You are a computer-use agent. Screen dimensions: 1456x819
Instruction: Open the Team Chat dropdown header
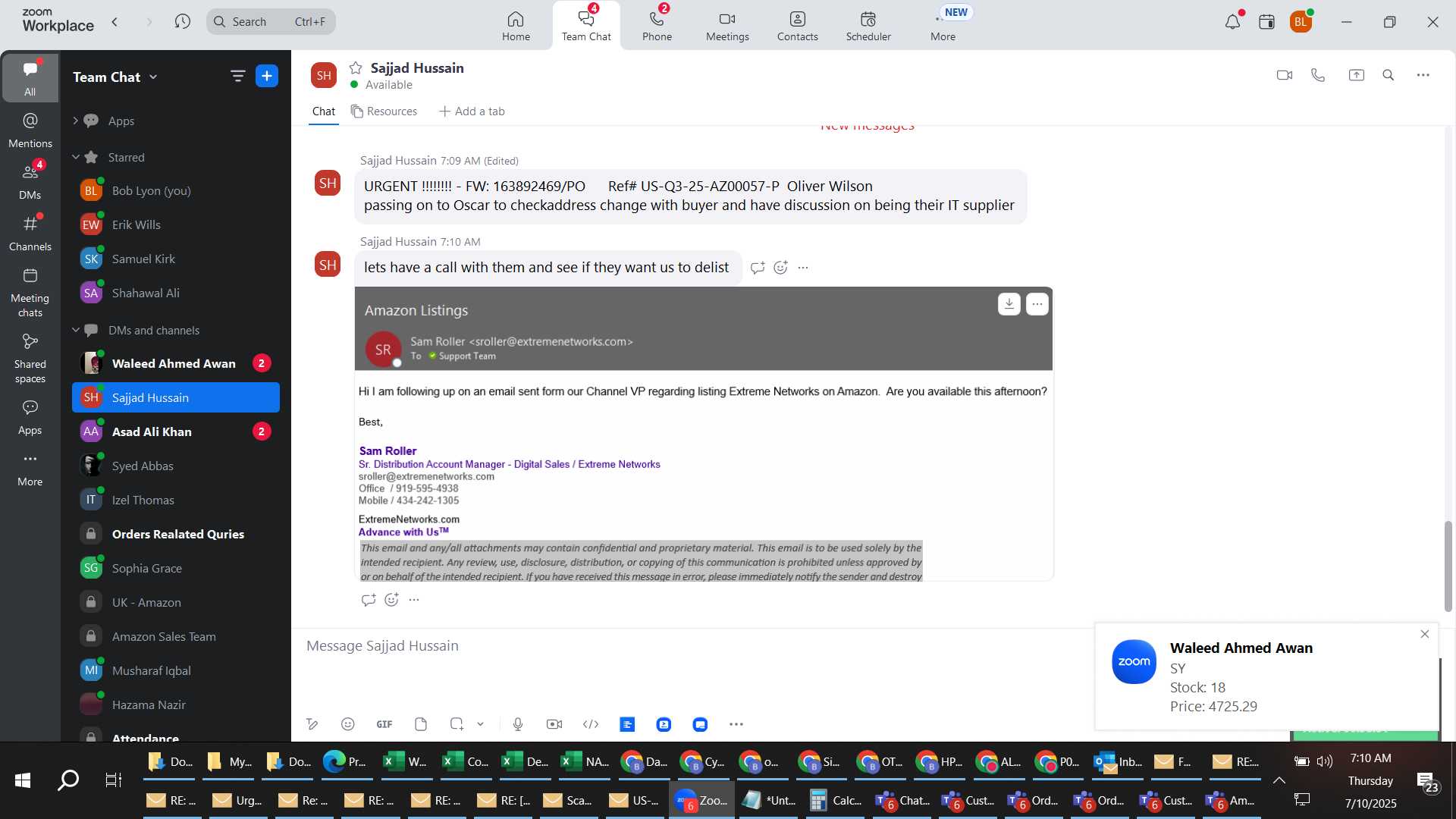coord(115,77)
